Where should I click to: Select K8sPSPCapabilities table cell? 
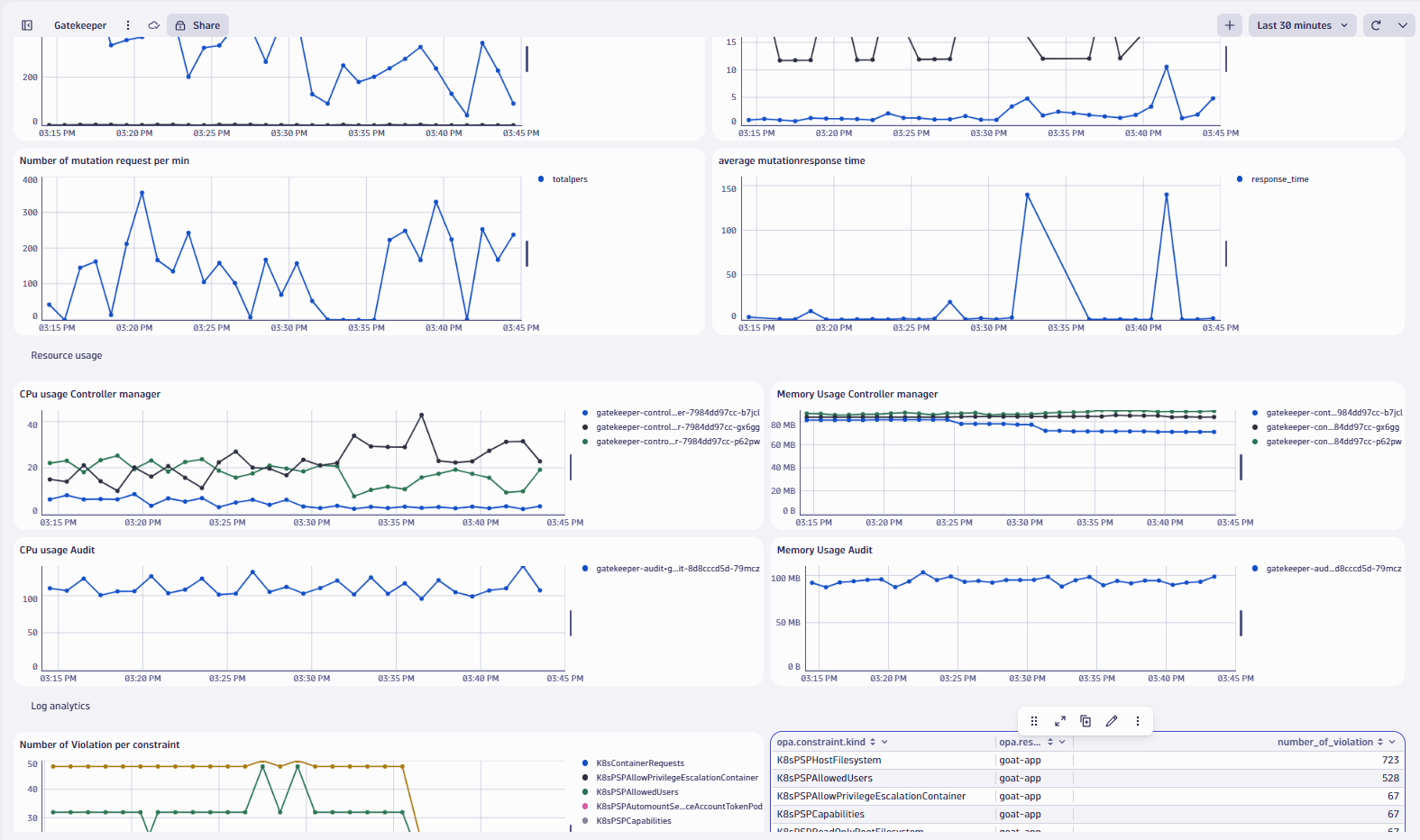click(x=884, y=815)
